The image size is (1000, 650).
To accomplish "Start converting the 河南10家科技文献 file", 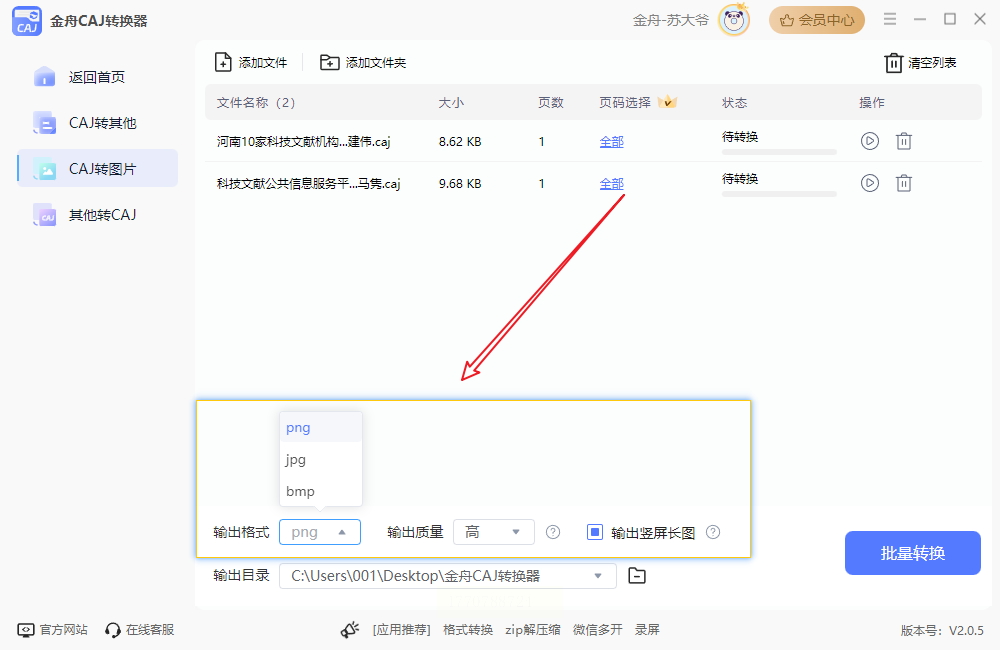I will [x=870, y=141].
